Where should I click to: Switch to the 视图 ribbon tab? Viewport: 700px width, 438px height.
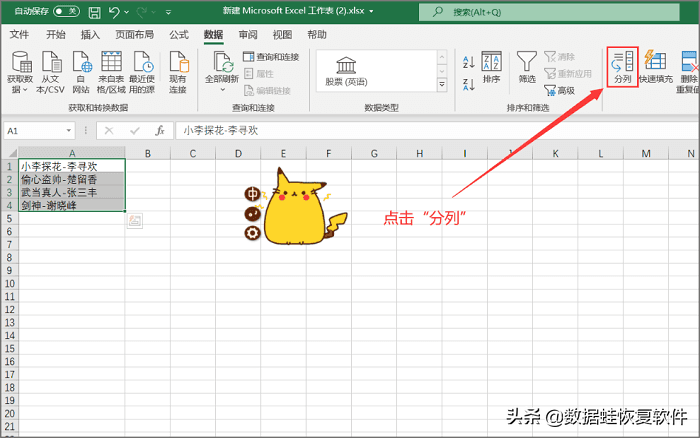click(x=282, y=34)
